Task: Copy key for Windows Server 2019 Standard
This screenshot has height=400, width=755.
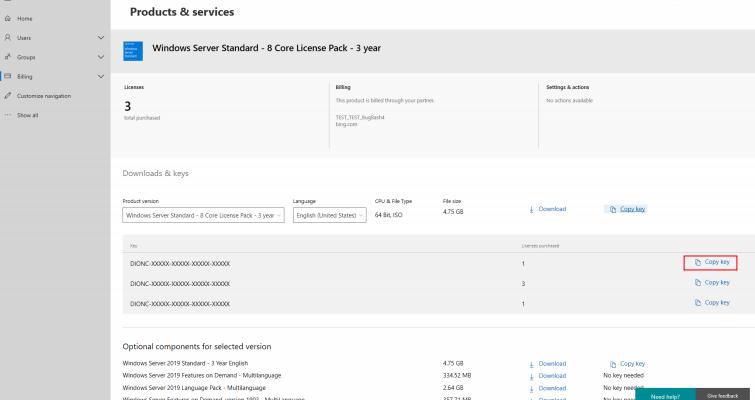Action: (632, 363)
